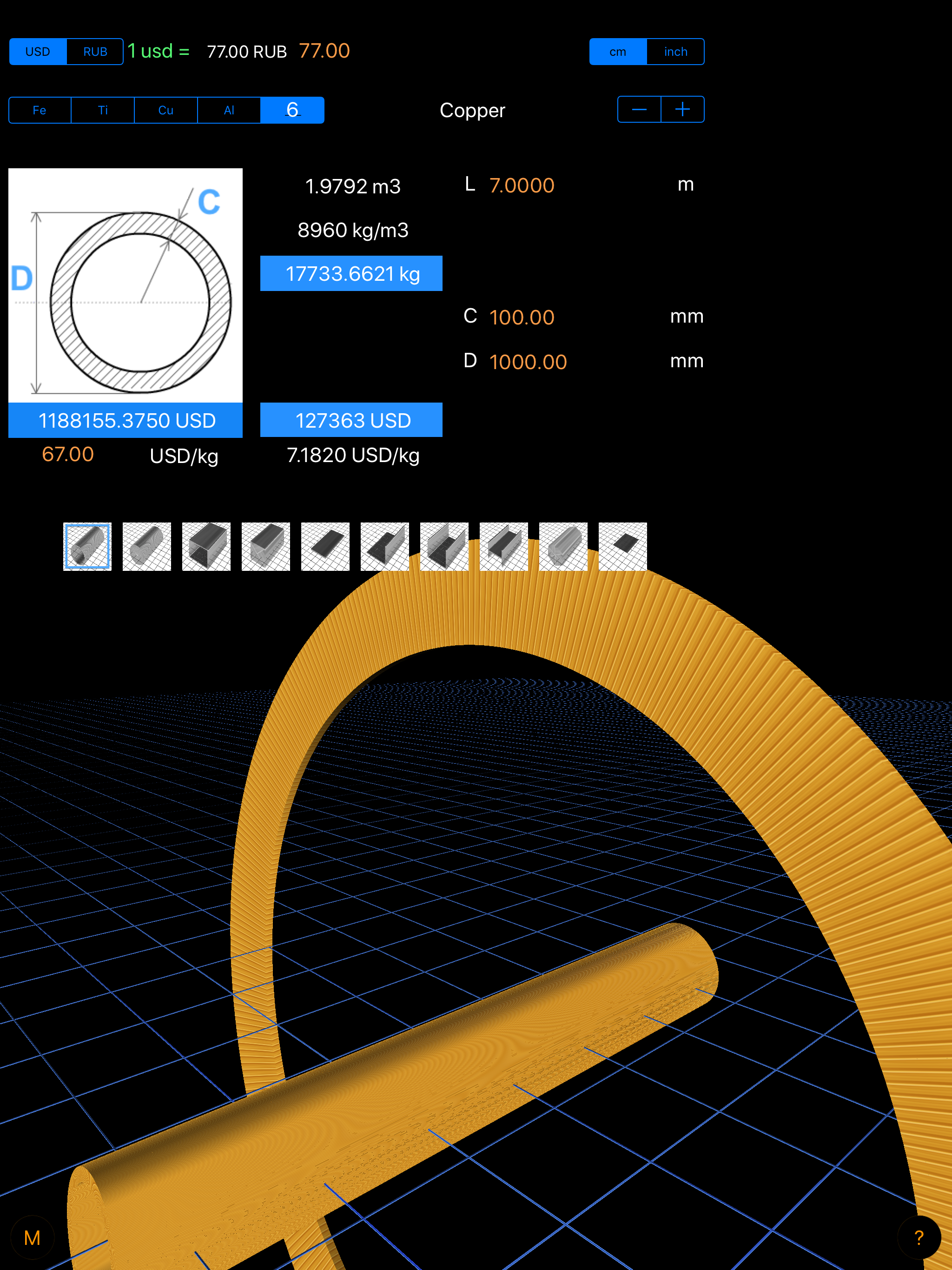
Task: Tap the 77.00 RUB rate text
Action: click(x=247, y=52)
